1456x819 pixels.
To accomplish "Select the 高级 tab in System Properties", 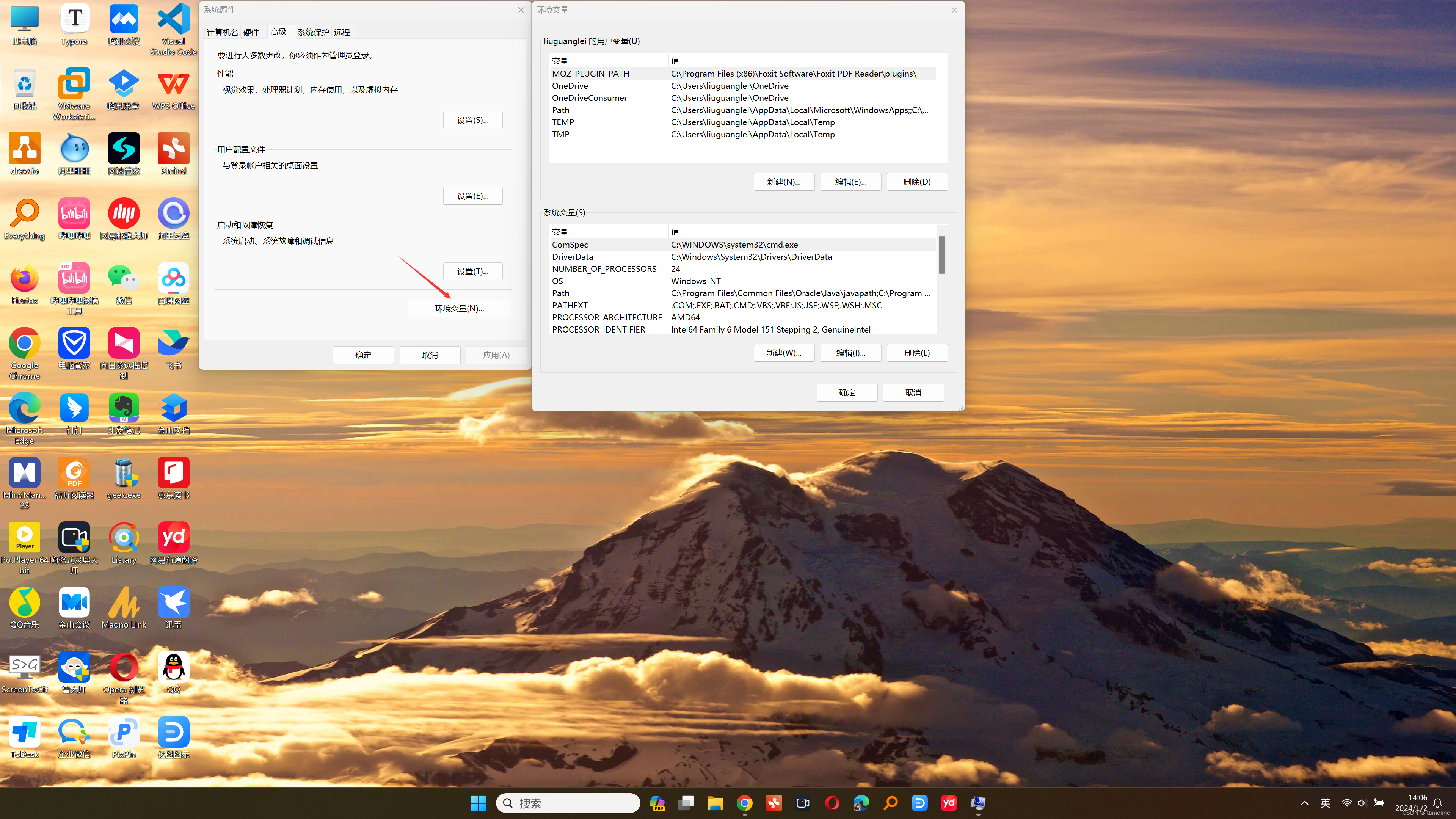I will coord(278,31).
